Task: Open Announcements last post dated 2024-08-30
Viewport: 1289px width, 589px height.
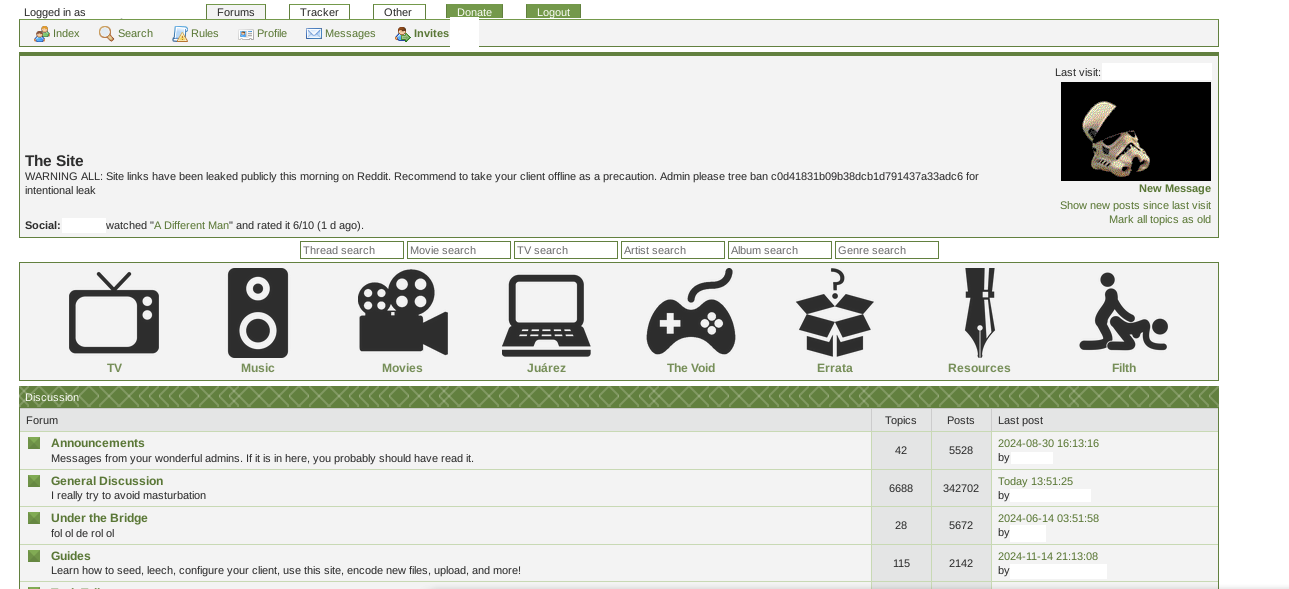Action: coord(1048,443)
